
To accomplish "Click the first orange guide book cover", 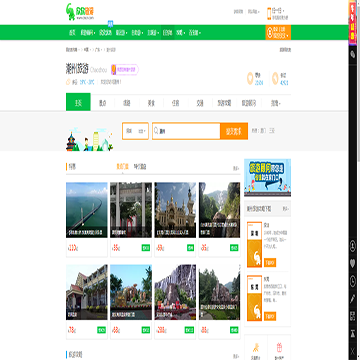I will [x=254, y=244].
